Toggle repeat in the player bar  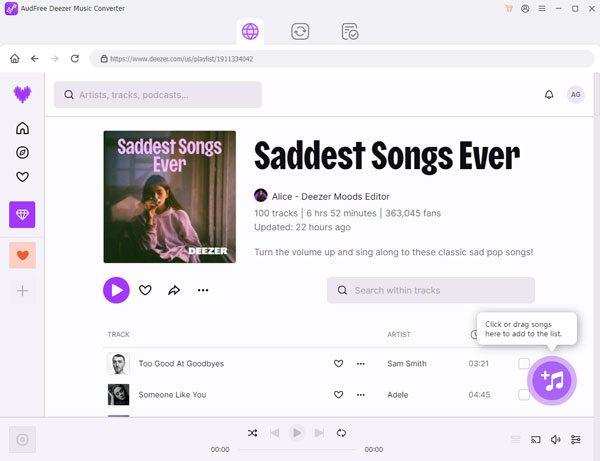[341, 433]
